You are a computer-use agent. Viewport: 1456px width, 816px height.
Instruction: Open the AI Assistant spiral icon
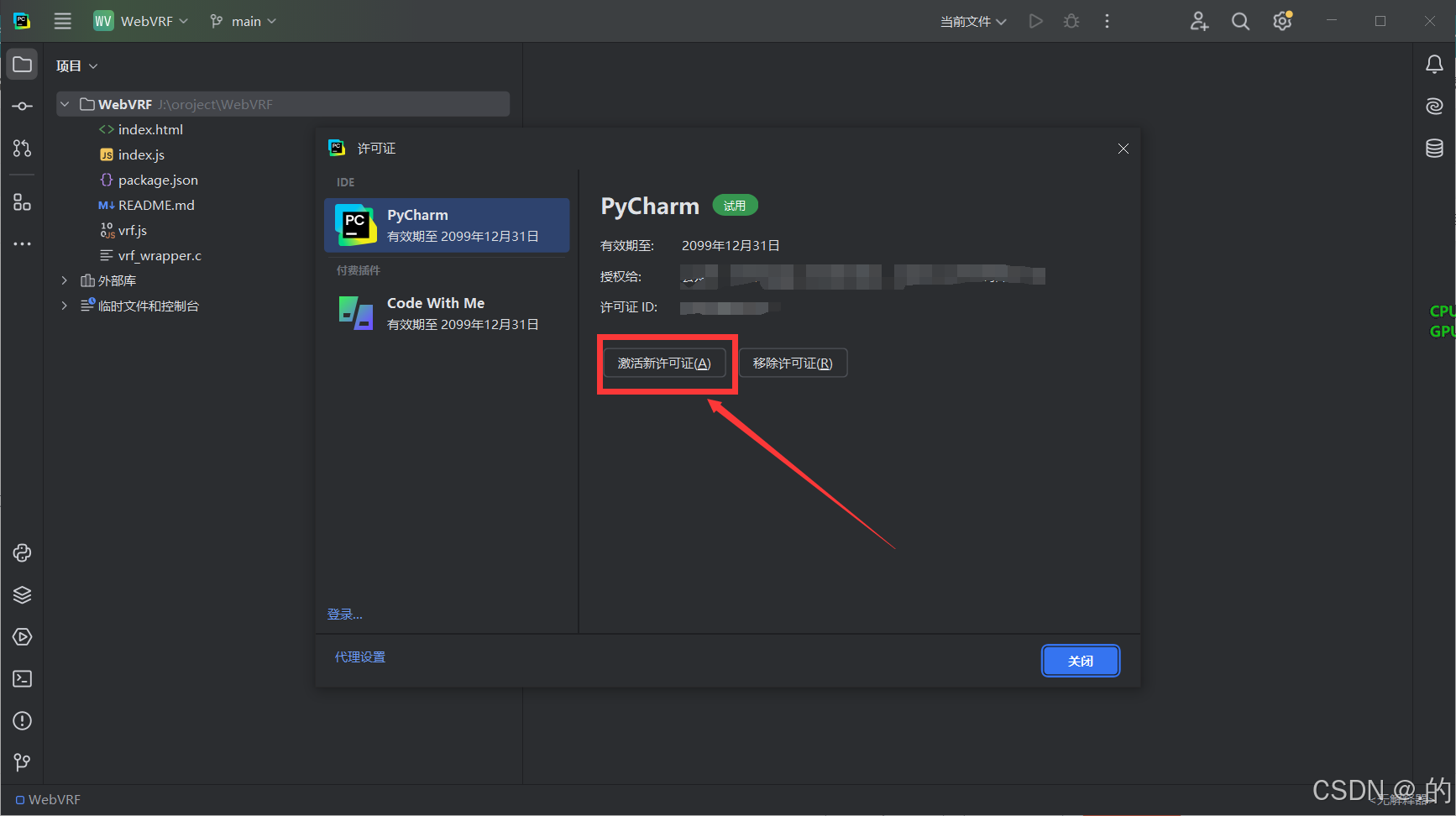point(1434,106)
